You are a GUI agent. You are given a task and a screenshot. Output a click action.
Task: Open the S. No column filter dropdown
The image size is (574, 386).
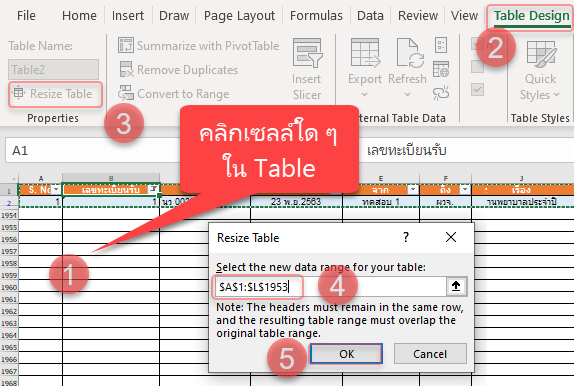[56, 189]
